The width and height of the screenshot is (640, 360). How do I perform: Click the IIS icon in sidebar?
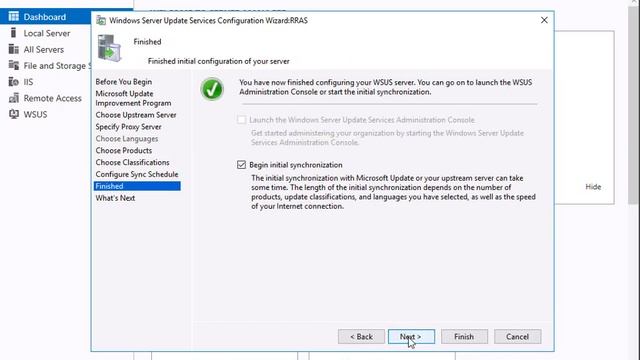pos(13,82)
